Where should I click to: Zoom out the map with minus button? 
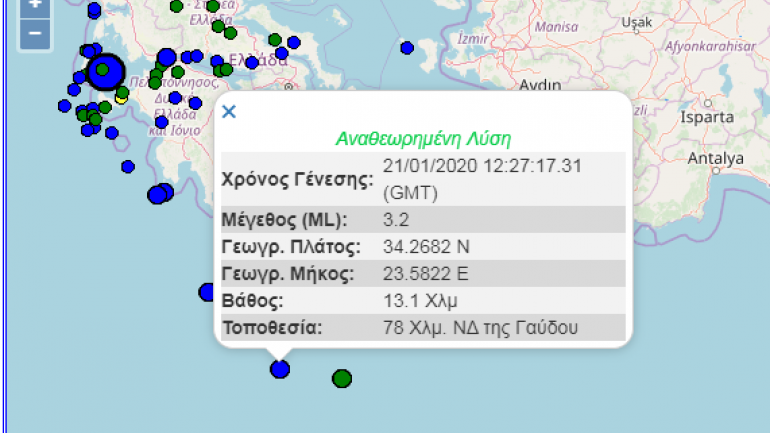(34, 33)
